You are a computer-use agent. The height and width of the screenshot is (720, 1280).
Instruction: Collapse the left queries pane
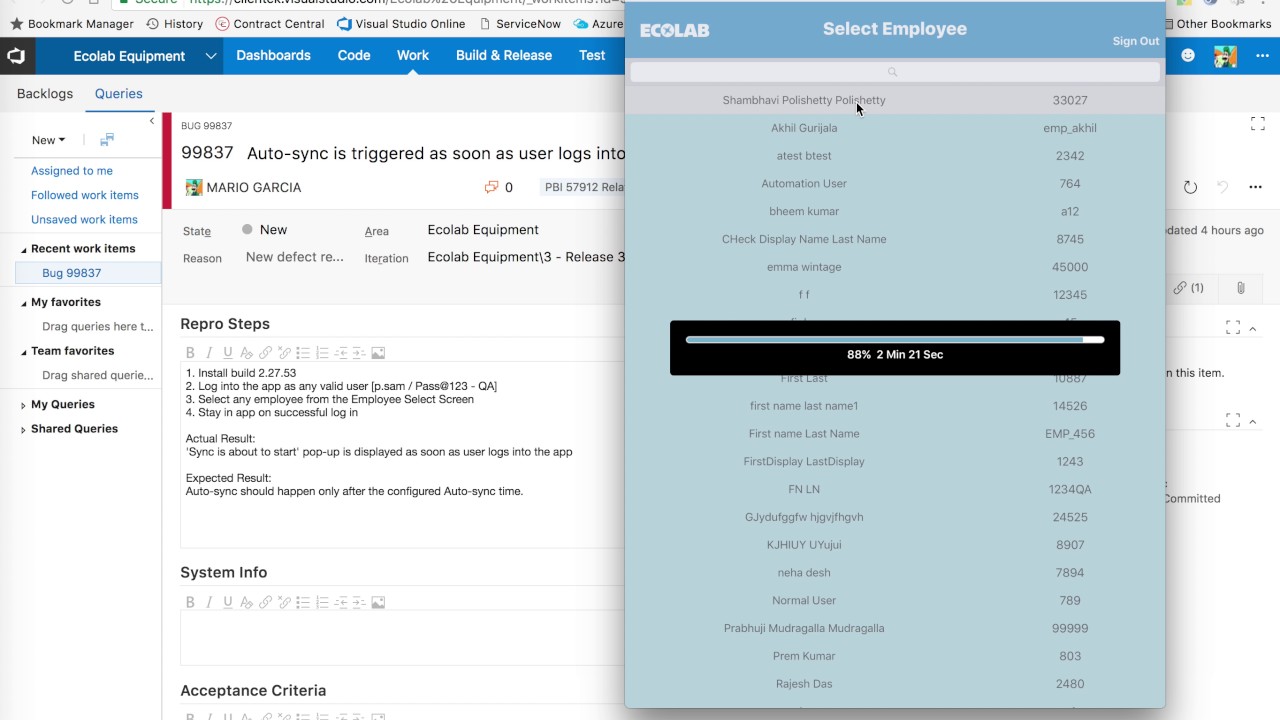pyautogui.click(x=152, y=121)
